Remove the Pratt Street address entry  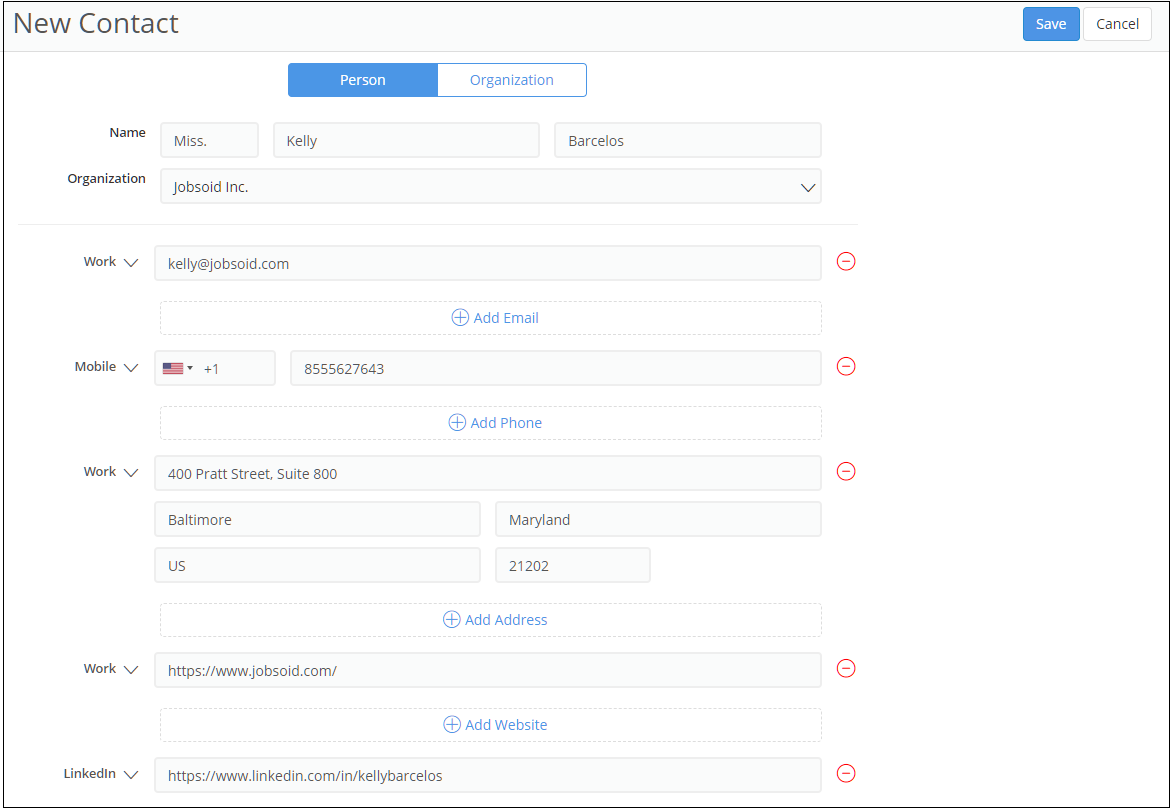[x=846, y=472]
